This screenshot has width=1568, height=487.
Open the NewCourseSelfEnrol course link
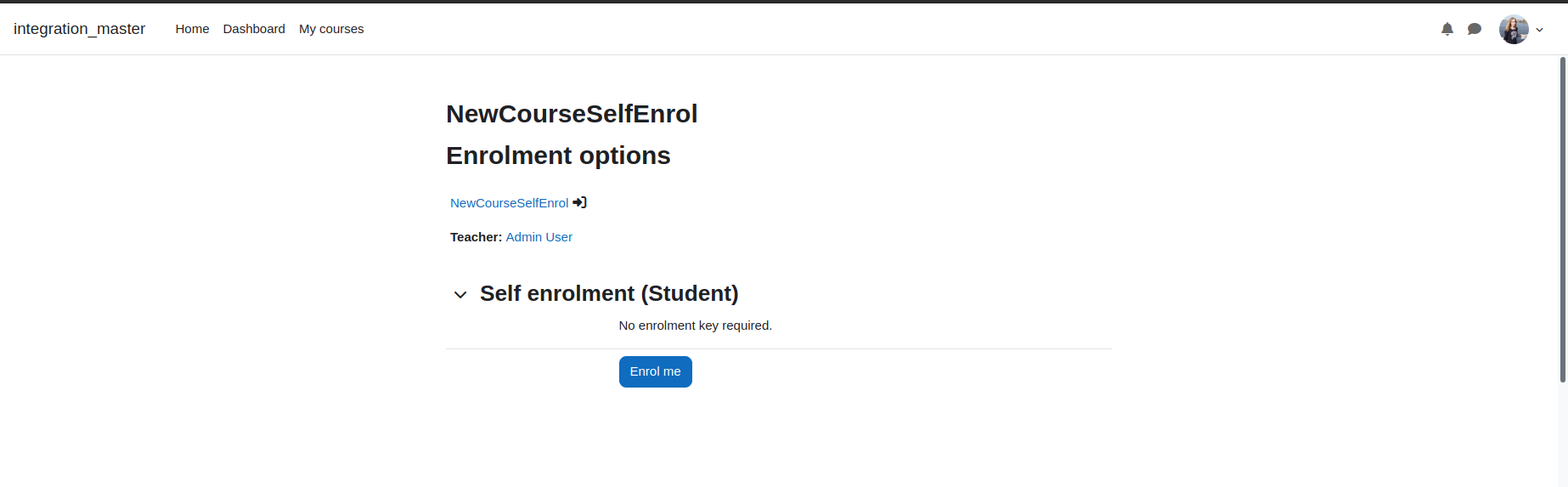point(509,203)
